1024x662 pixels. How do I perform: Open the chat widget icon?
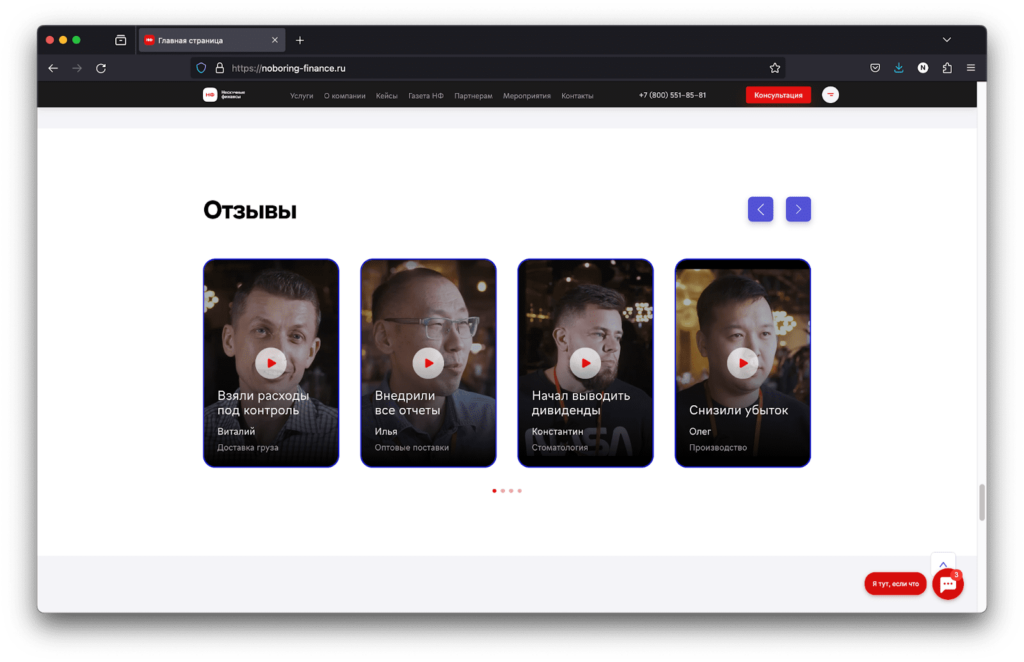(947, 585)
